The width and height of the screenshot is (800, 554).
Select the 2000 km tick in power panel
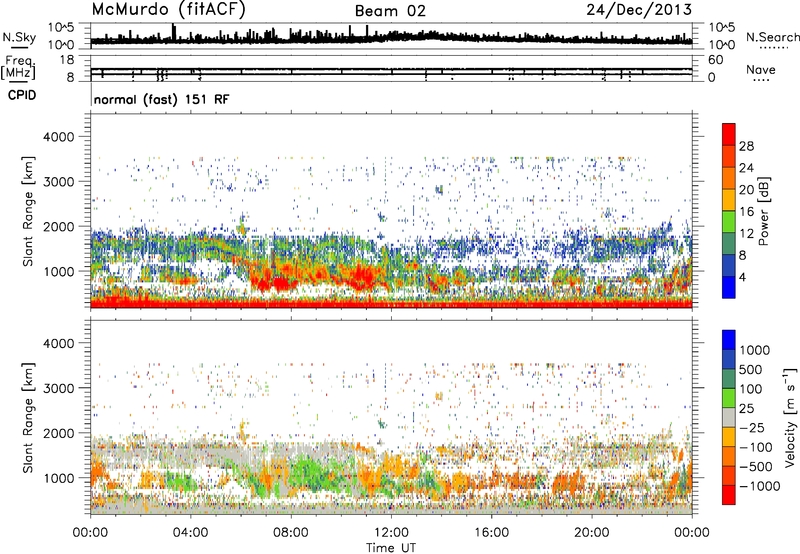58,226
